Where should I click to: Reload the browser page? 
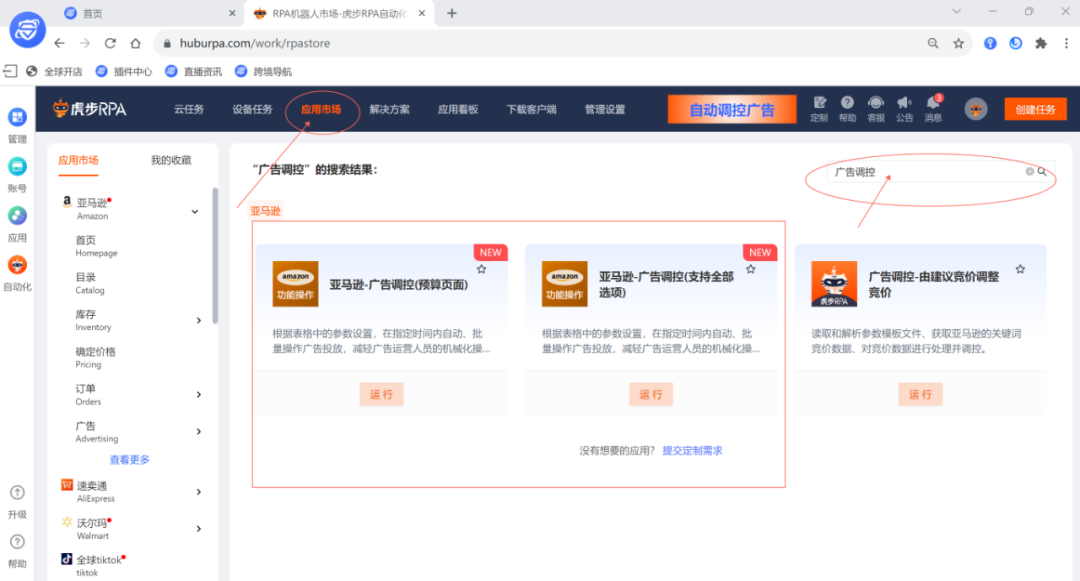point(110,43)
